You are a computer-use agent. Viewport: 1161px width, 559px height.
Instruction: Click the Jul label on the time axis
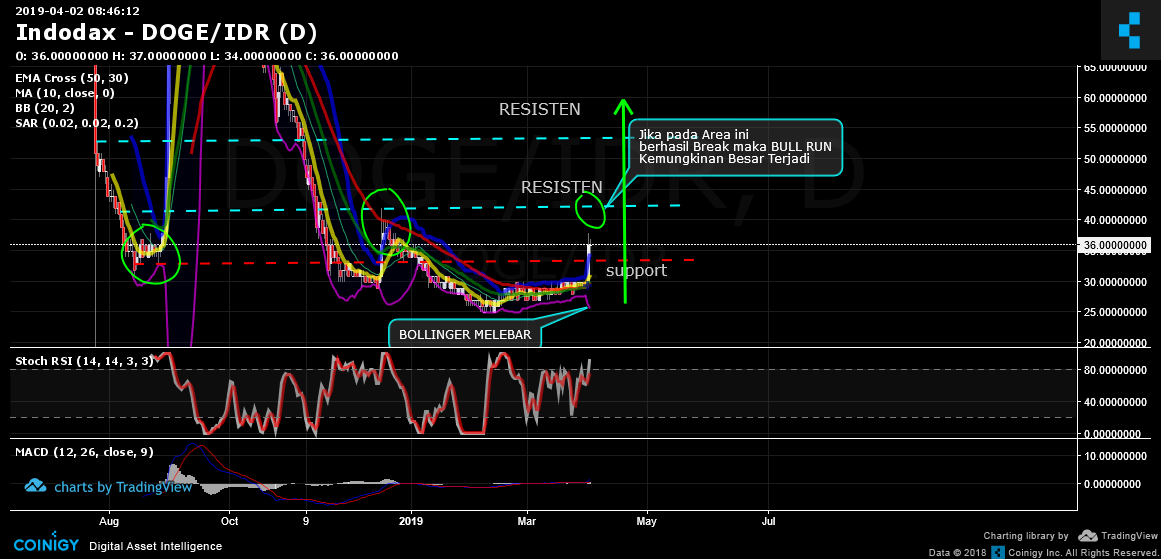point(769,520)
